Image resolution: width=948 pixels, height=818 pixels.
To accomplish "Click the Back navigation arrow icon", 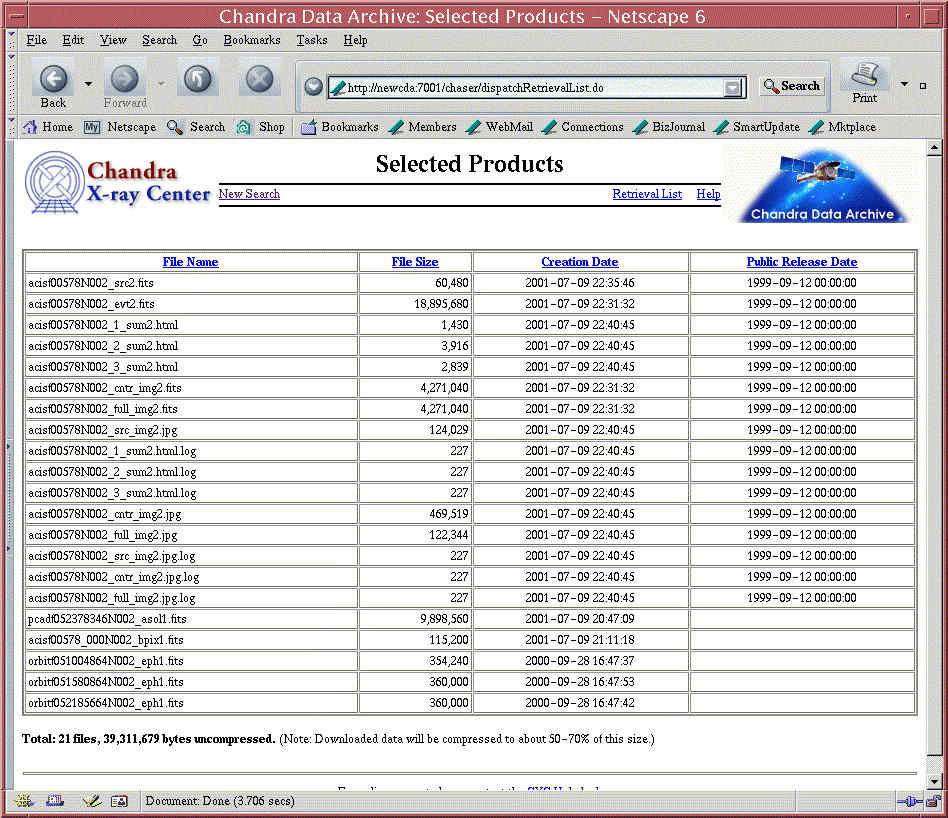I will click(54, 79).
